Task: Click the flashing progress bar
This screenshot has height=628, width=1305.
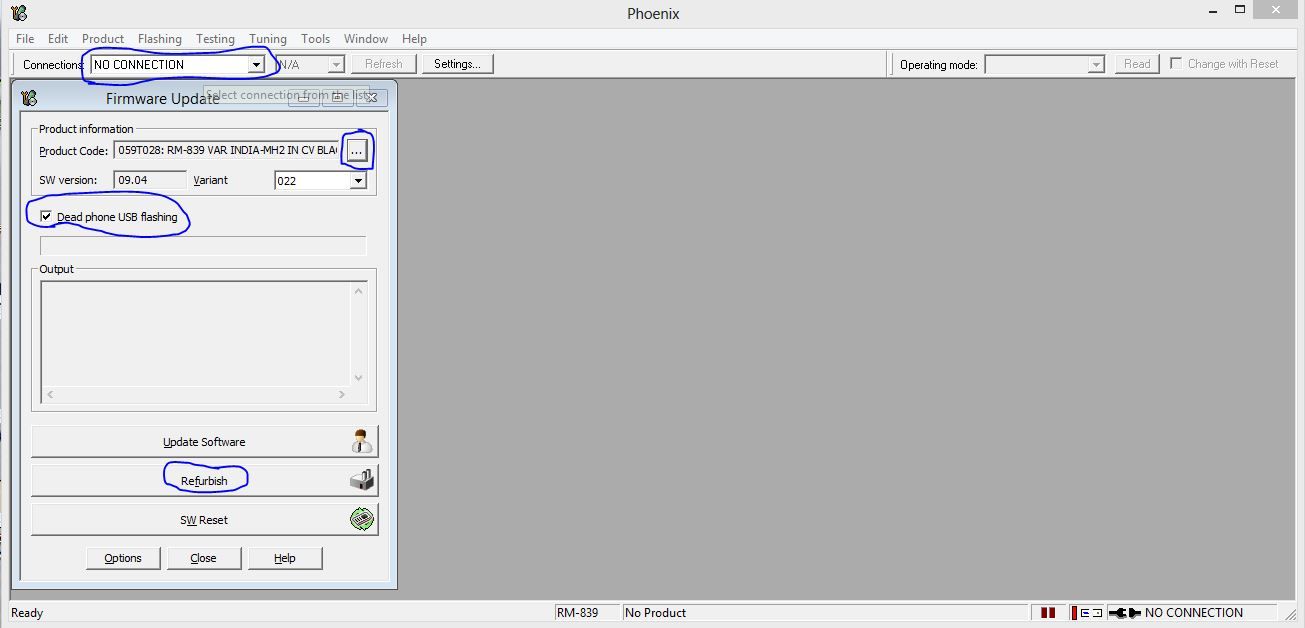Action: [x=203, y=245]
